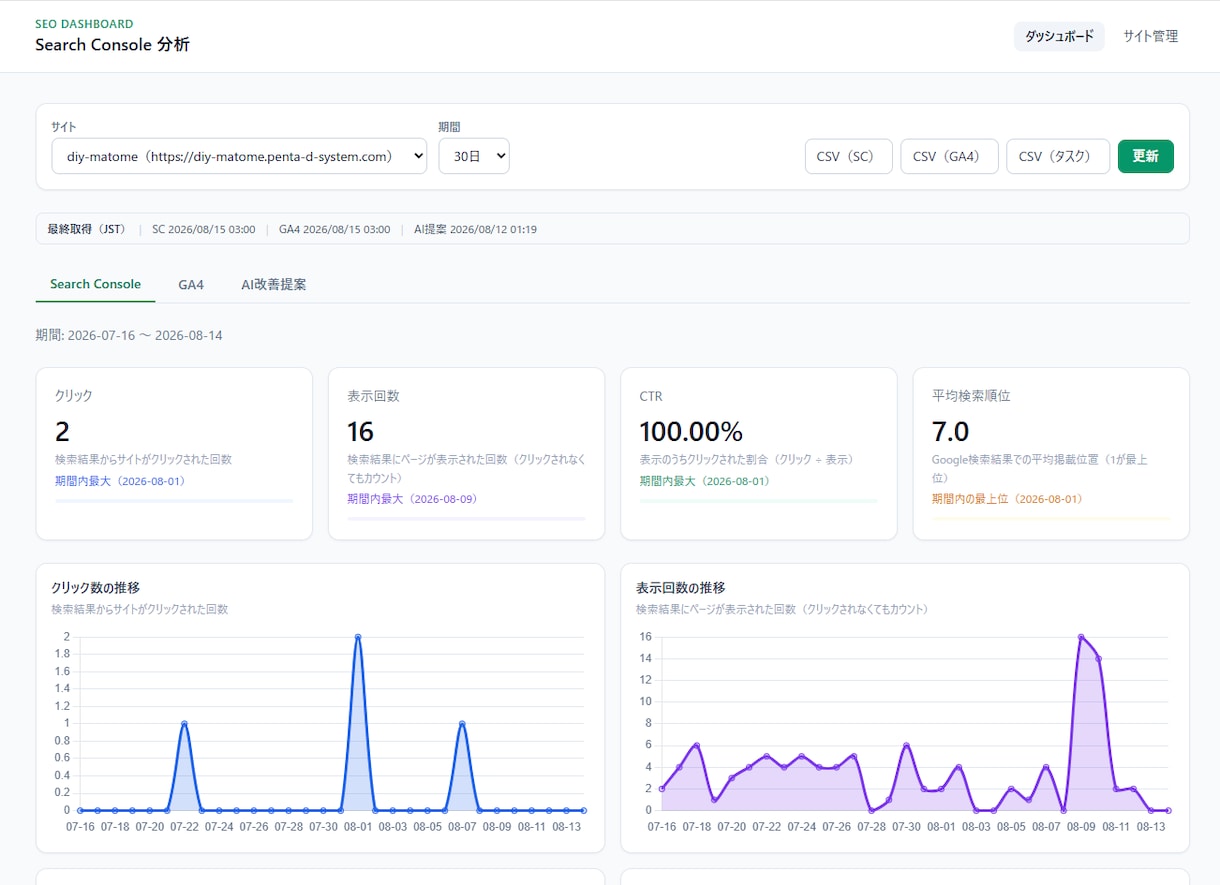Screen dimensions: 1220x885
Task: Click the 07-30 point in impressions chart
Action: (906, 745)
